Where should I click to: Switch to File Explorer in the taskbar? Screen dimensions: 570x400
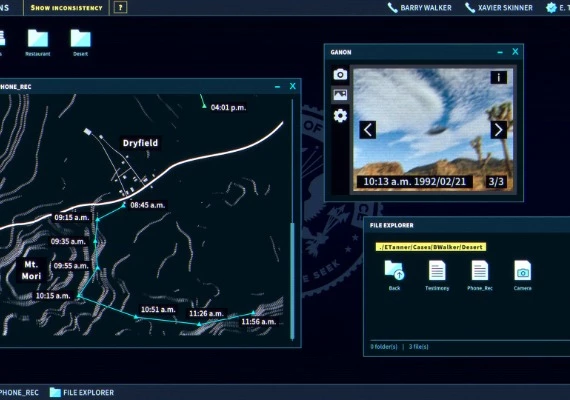pyautogui.click(x=82, y=393)
